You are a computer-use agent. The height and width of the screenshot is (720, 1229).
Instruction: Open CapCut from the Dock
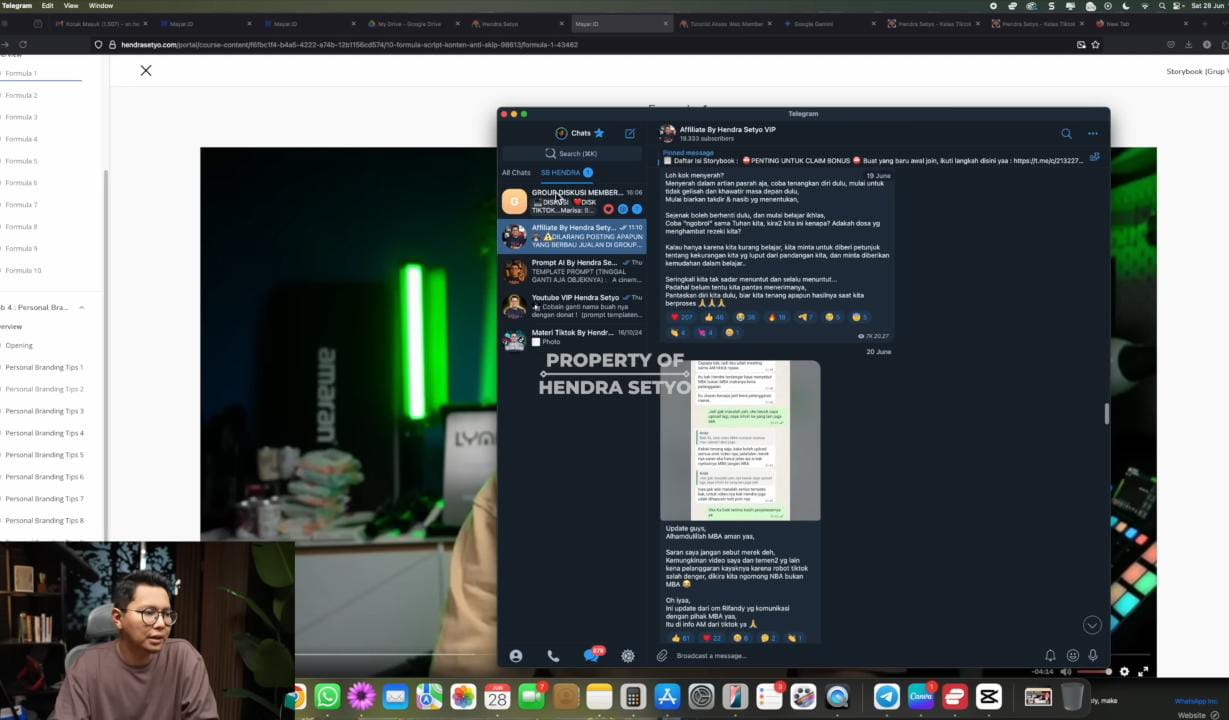(x=988, y=696)
